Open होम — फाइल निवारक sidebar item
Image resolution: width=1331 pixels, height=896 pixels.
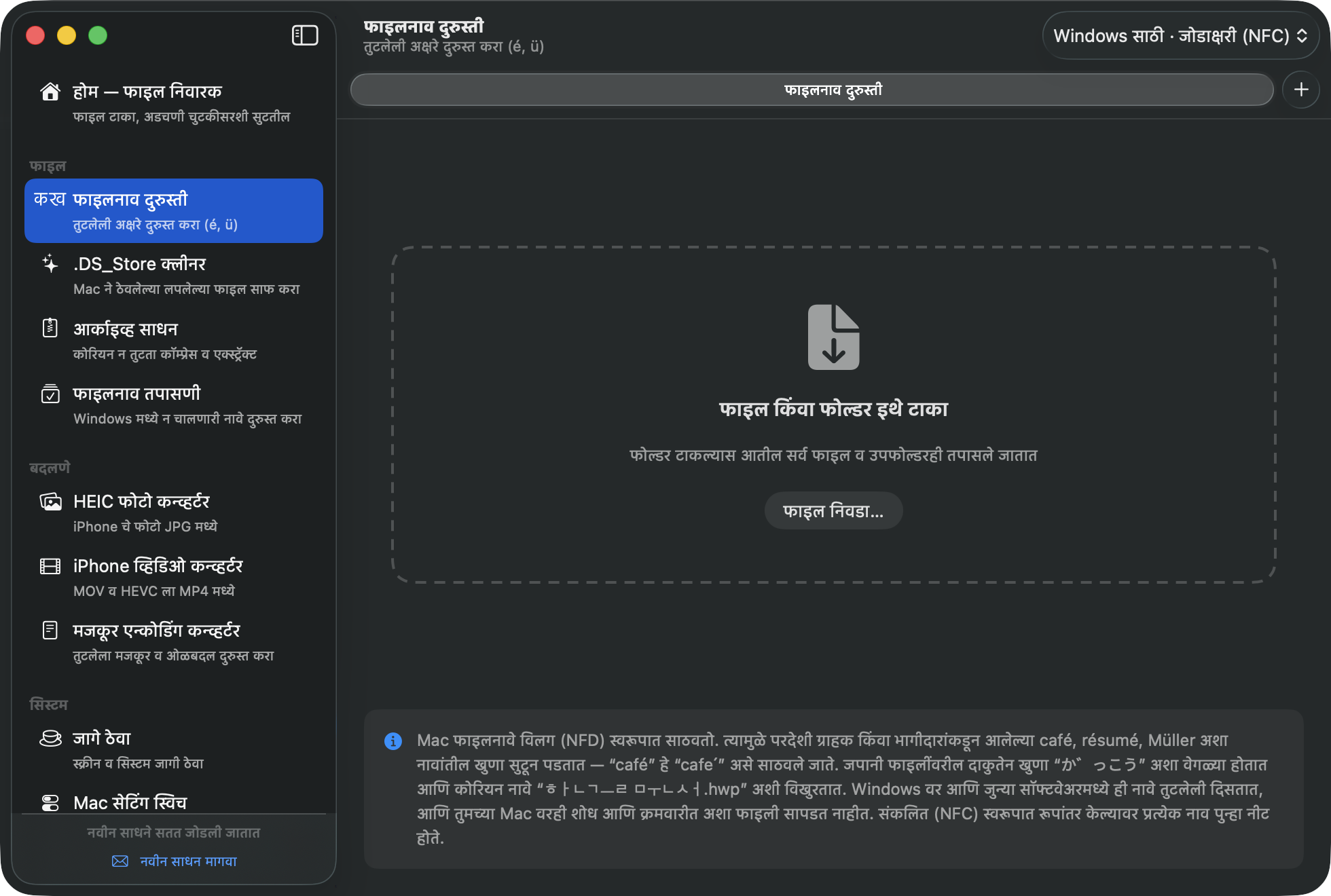[x=174, y=103]
